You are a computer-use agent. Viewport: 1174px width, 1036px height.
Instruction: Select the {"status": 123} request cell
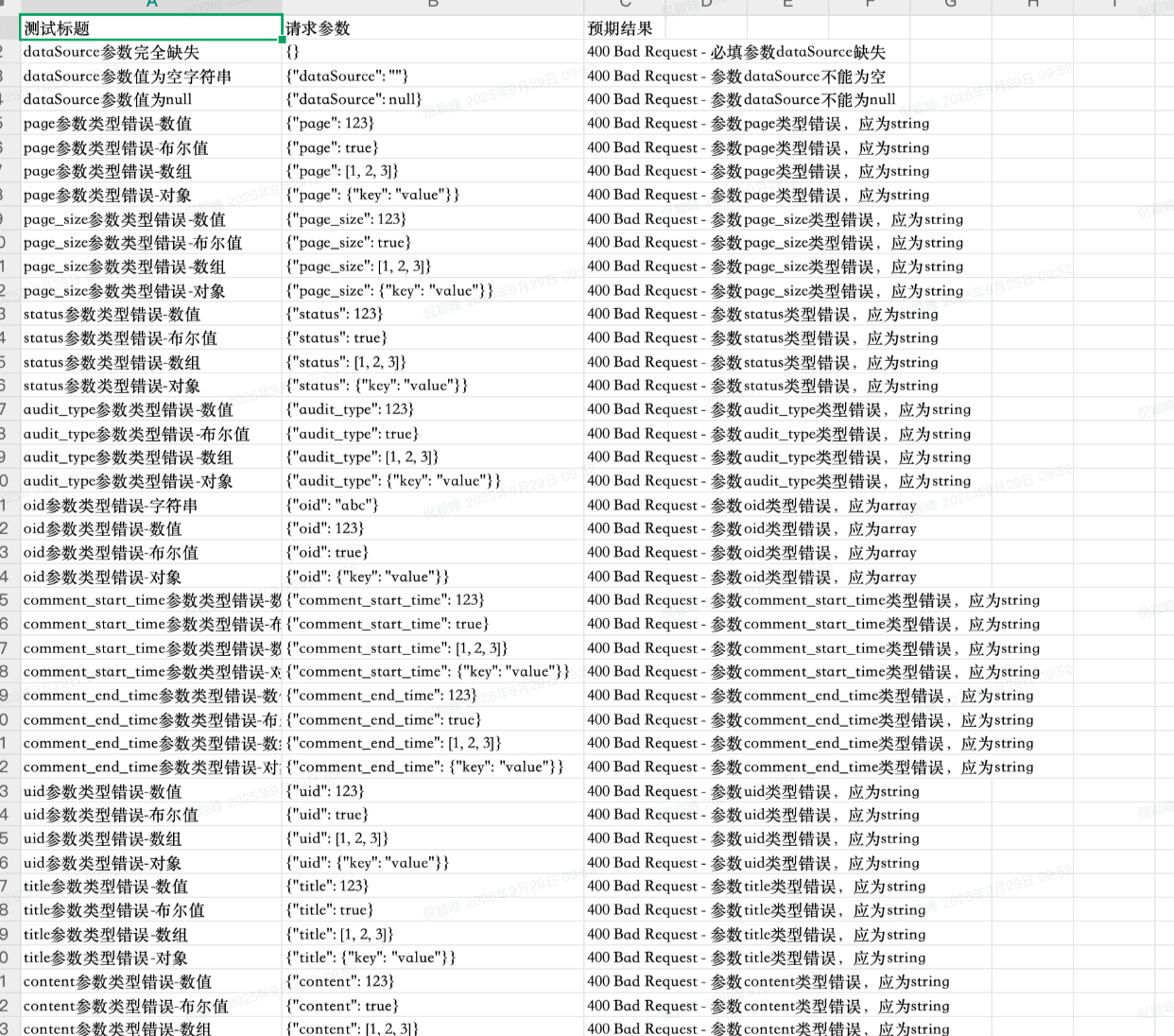point(432,314)
